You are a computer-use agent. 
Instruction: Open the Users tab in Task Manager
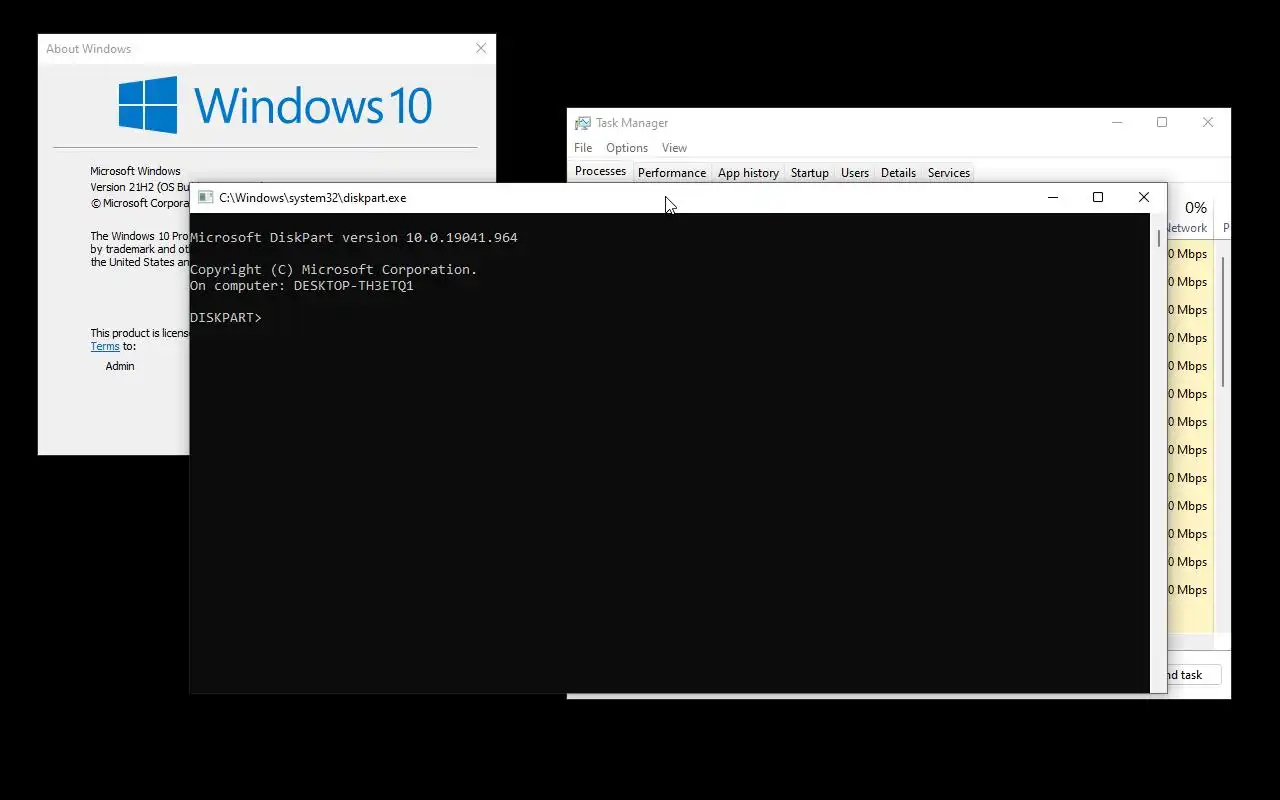[x=855, y=173]
